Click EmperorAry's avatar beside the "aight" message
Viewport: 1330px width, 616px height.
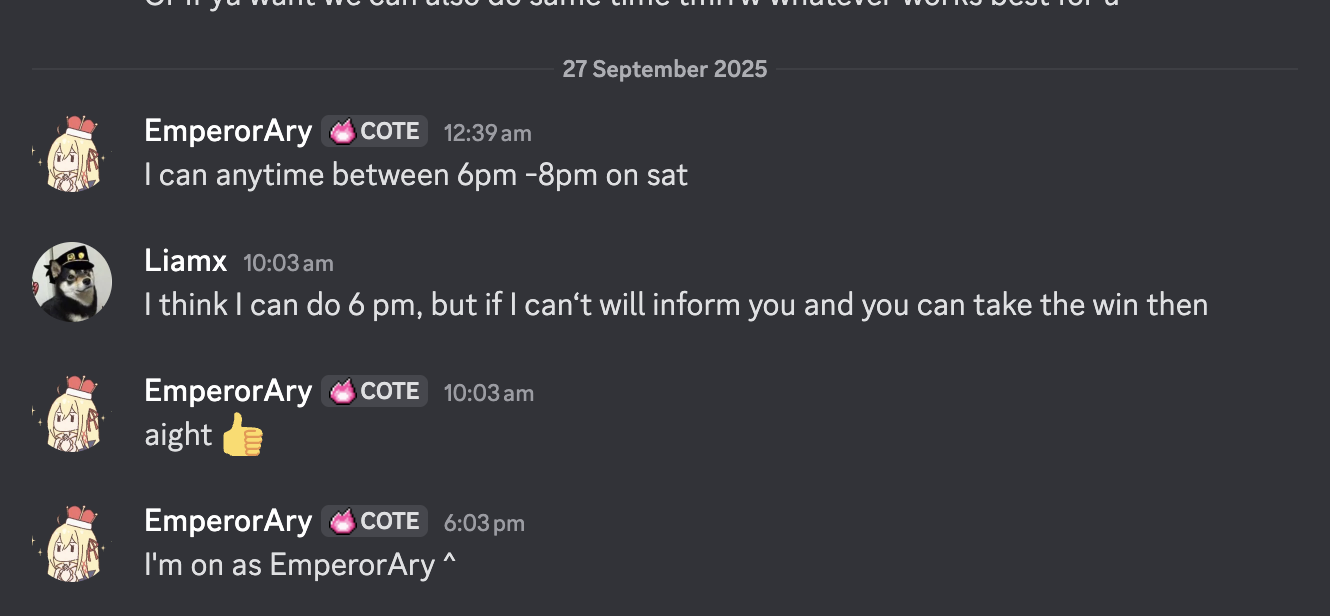coord(72,412)
